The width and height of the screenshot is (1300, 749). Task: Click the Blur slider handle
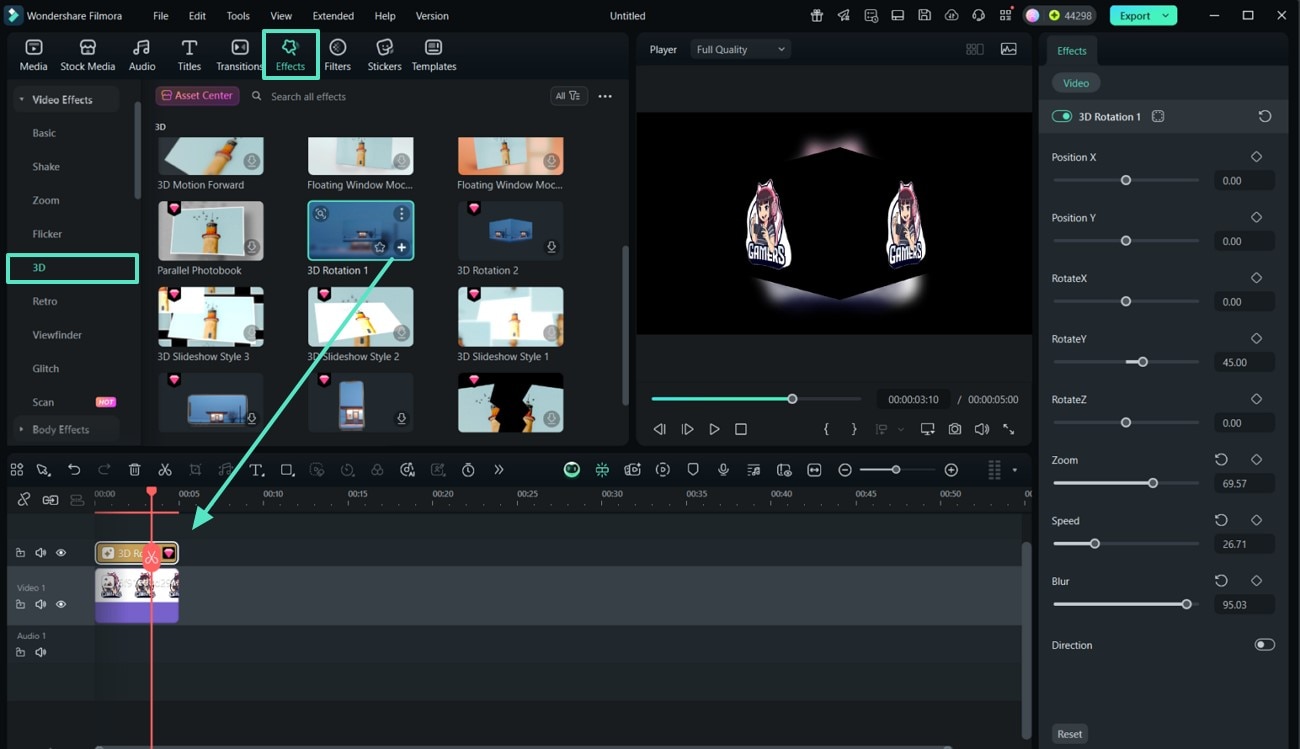click(x=1187, y=604)
